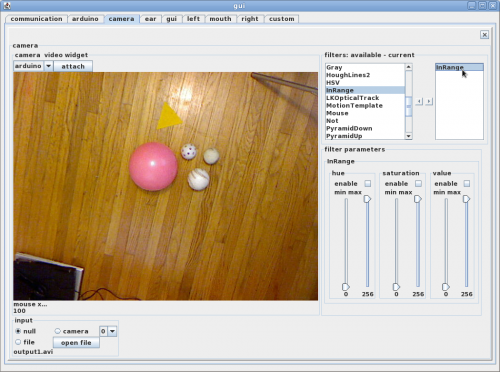This screenshot has height=372, width=500.
Task: Enable the value checkbox
Action: [467, 183]
